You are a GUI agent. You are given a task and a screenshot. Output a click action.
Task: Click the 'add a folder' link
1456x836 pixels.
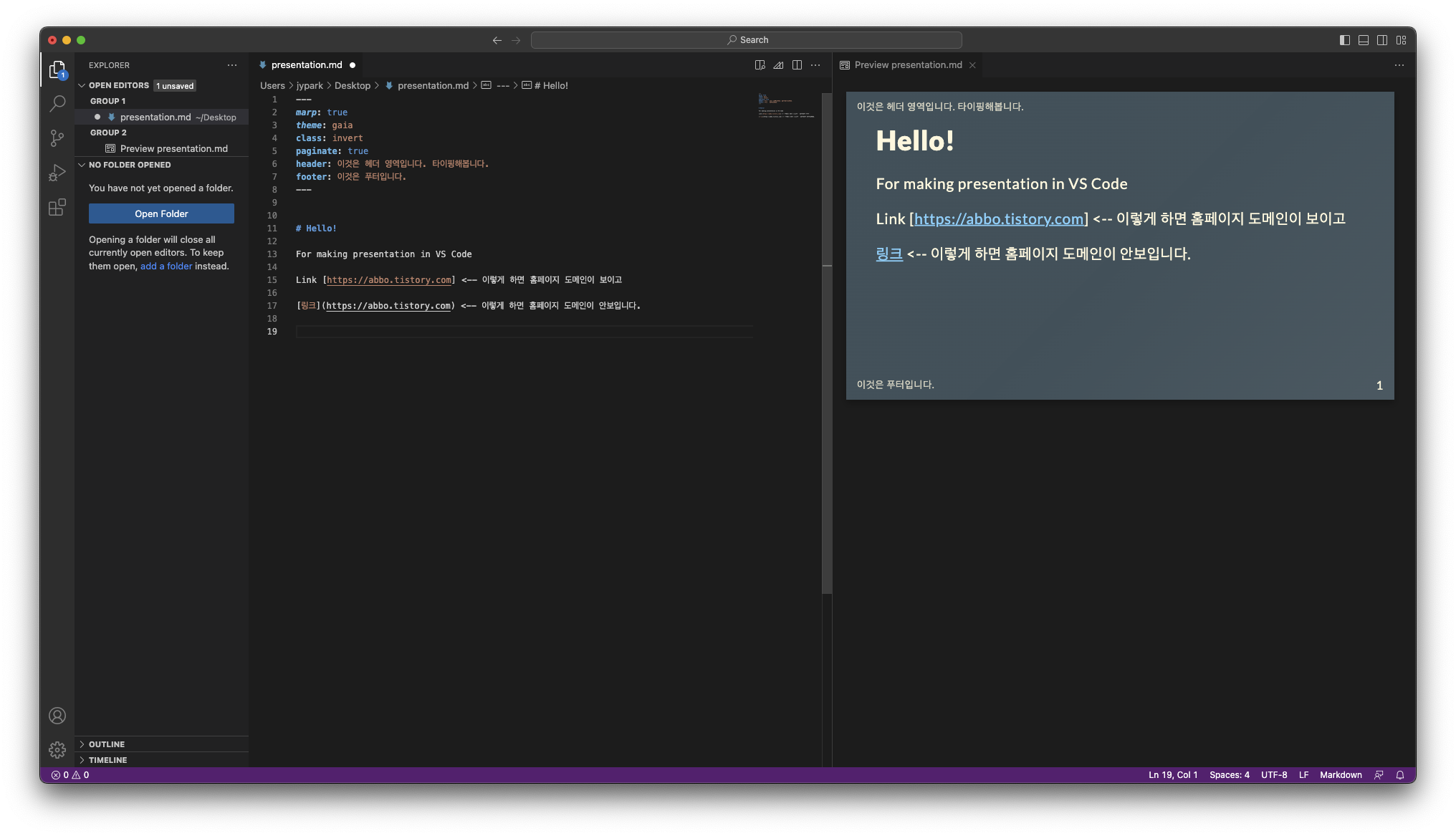pyautogui.click(x=166, y=266)
